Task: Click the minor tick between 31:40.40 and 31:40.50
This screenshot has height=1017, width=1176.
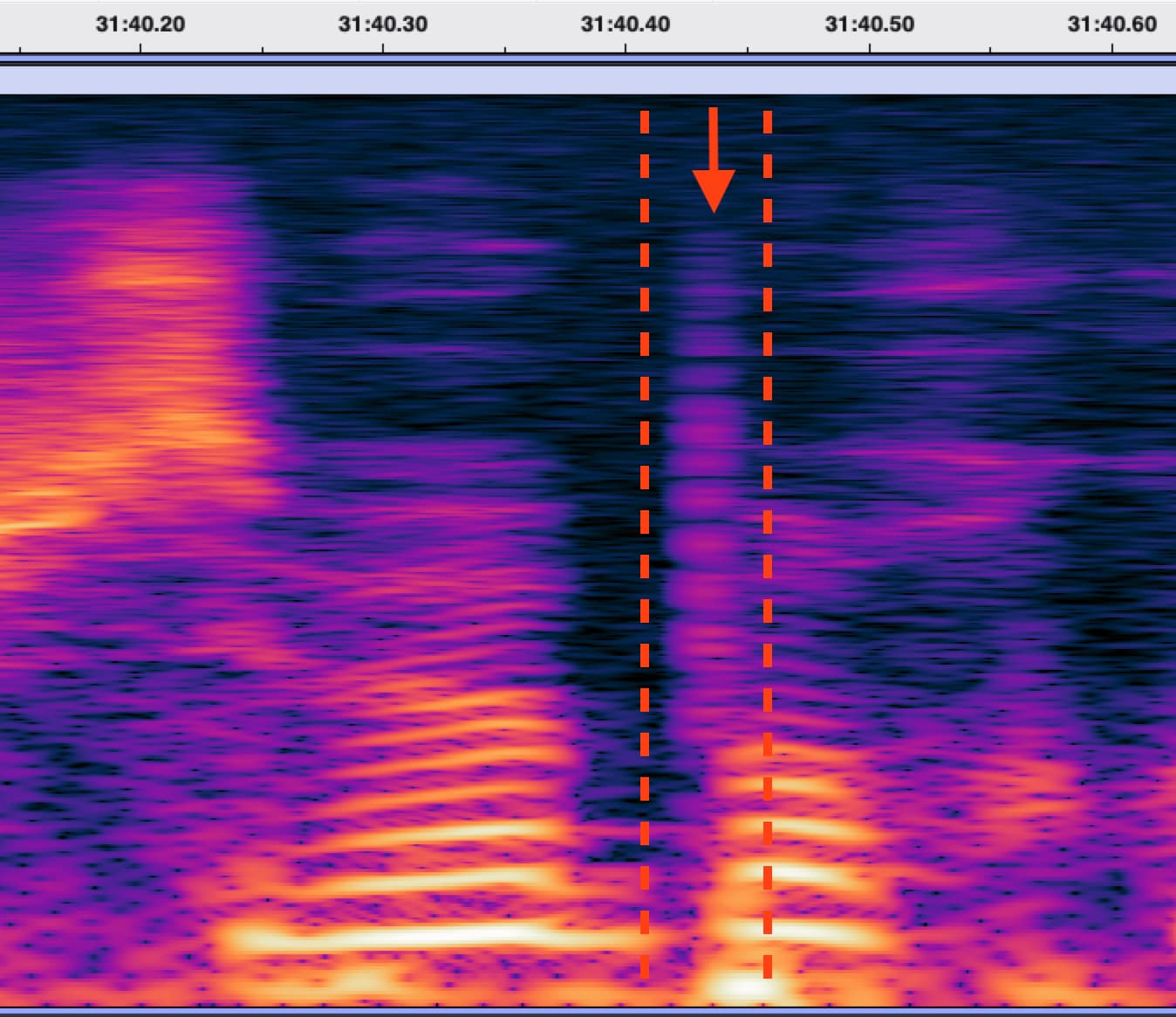Action: tap(748, 49)
